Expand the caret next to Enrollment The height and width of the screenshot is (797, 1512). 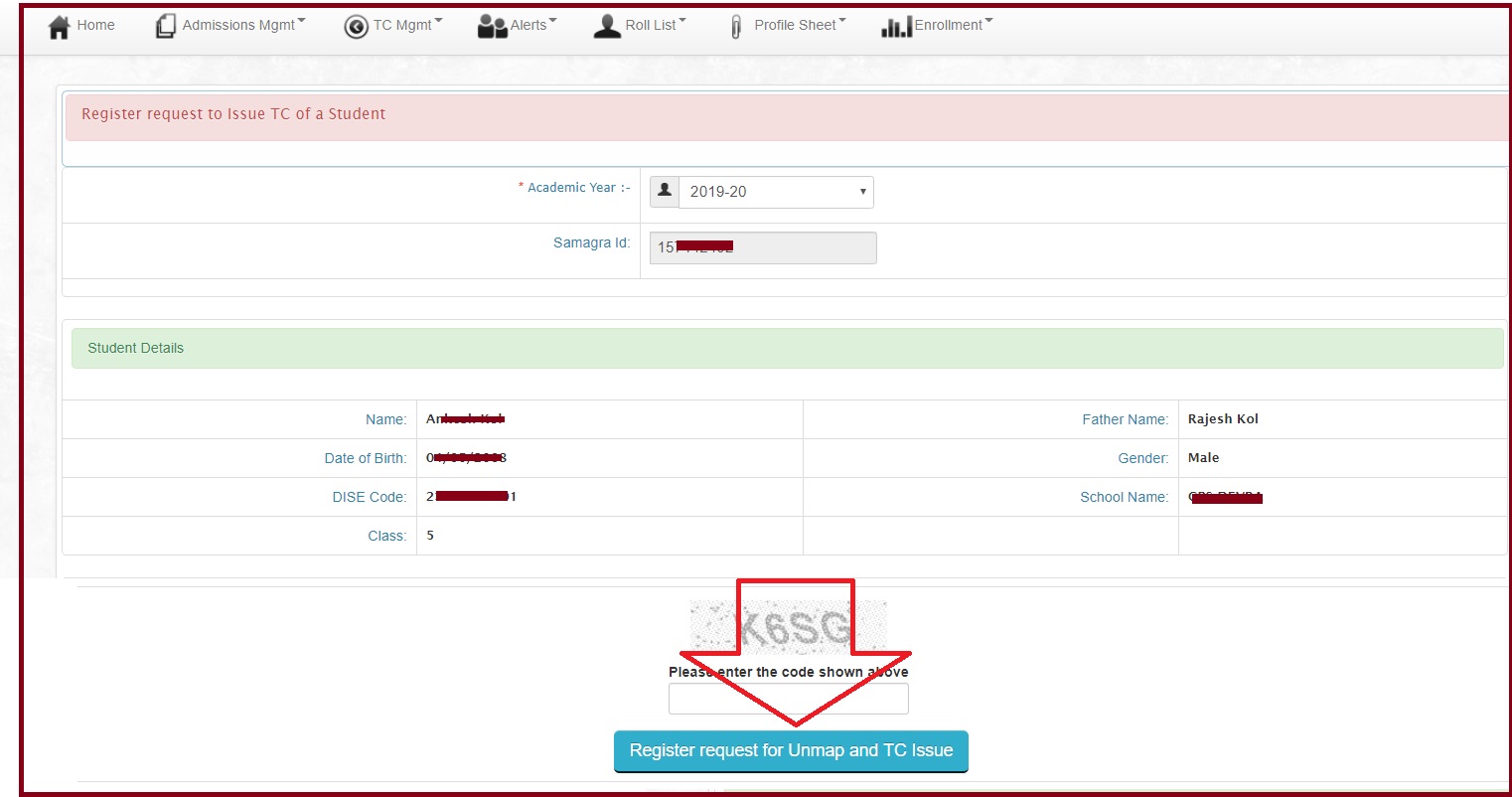988,21
